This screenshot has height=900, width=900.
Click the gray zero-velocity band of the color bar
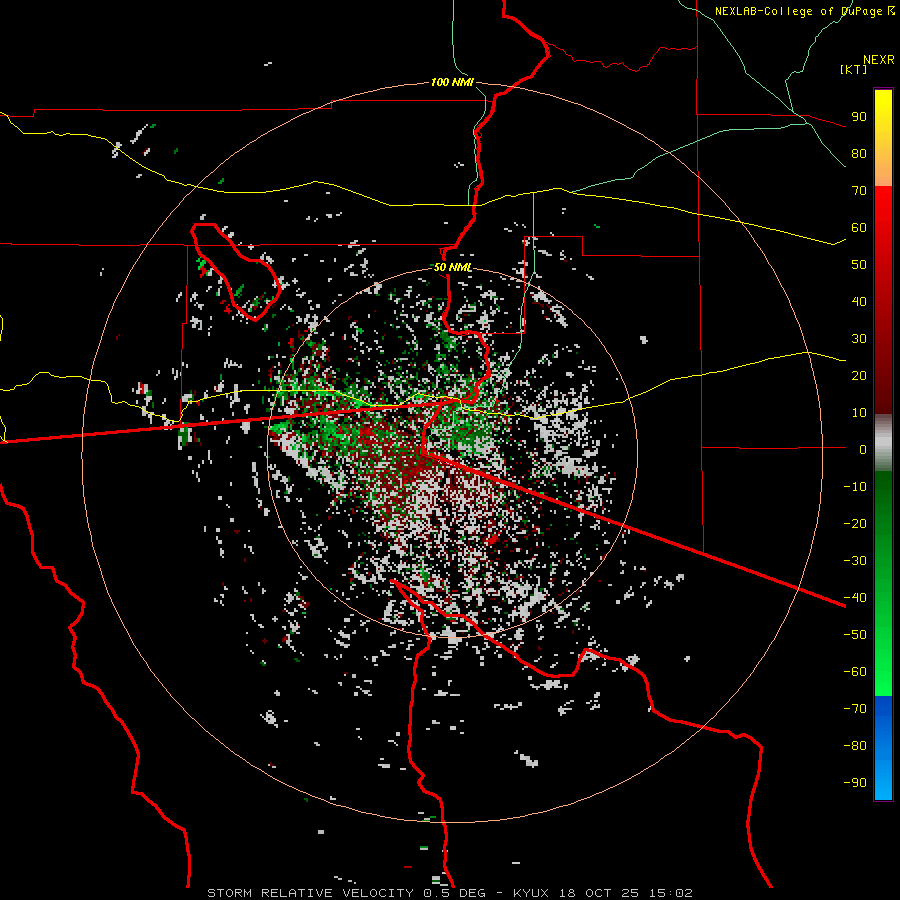point(883,443)
